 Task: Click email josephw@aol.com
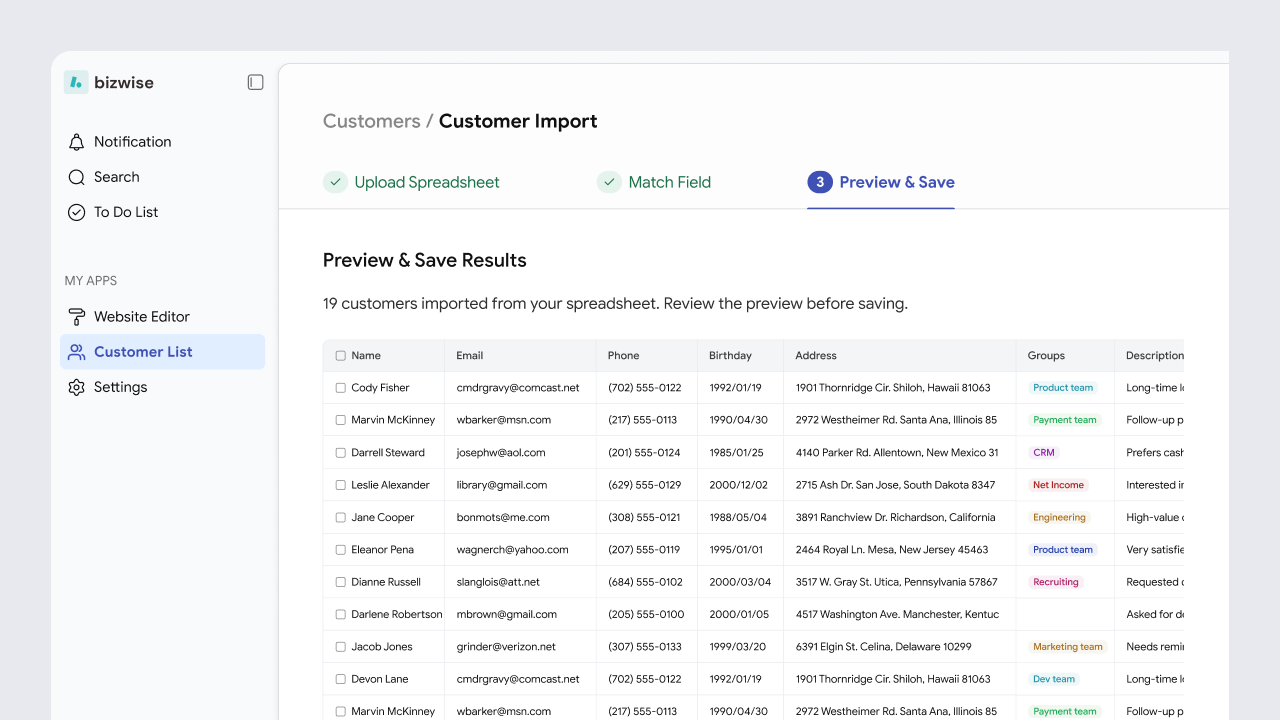click(501, 453)
